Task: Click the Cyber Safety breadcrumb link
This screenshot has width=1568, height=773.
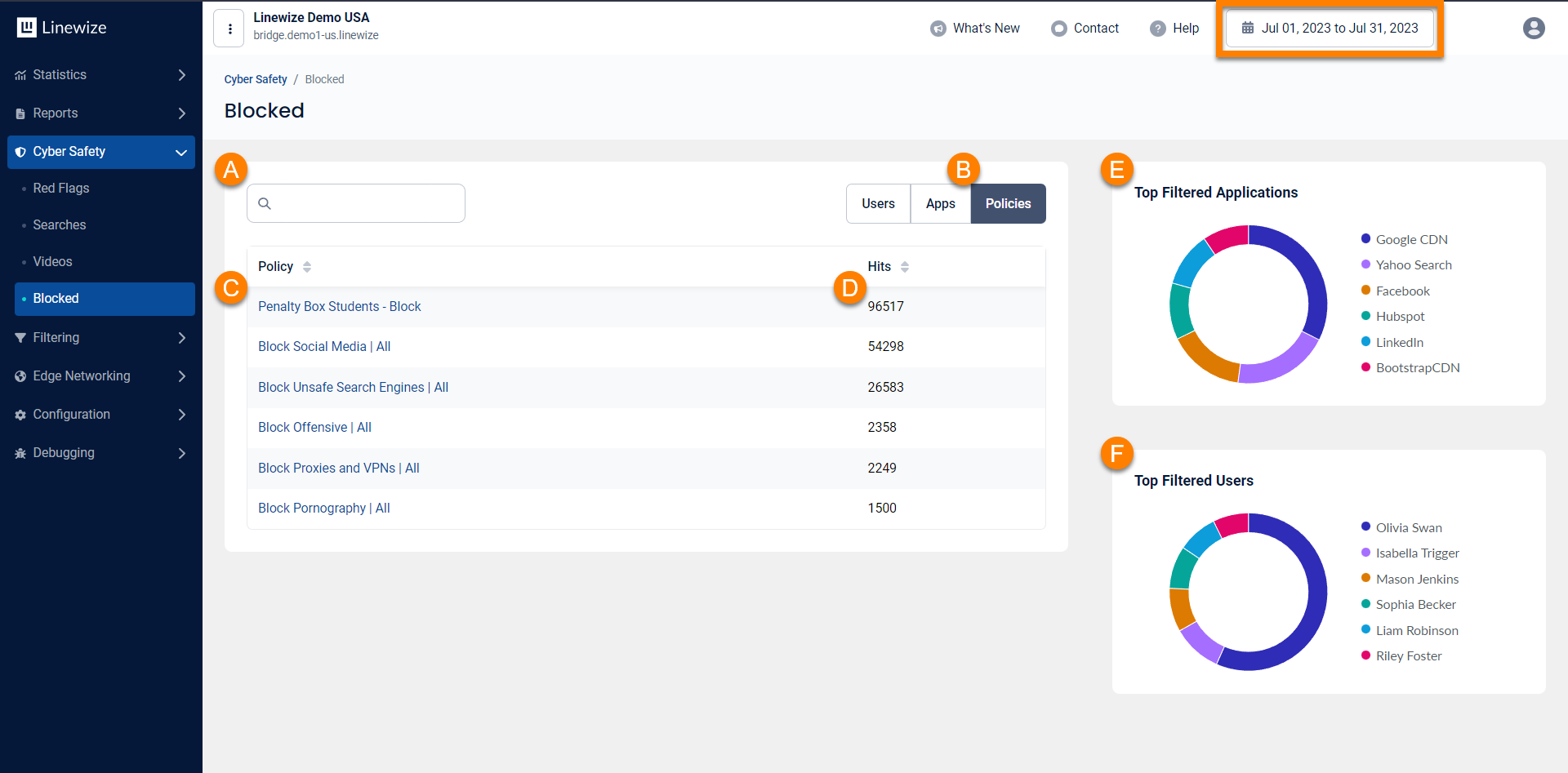Action: pos(256,79)
